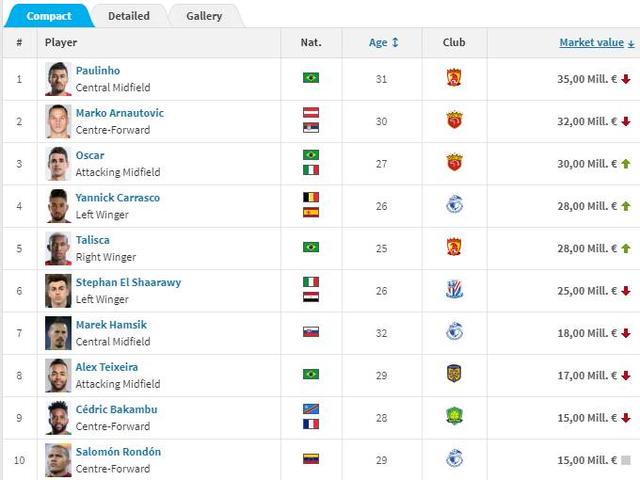Click Oscar's player photo thumbnail
This screenshot has width=640, height=480.
coord(58,164)
